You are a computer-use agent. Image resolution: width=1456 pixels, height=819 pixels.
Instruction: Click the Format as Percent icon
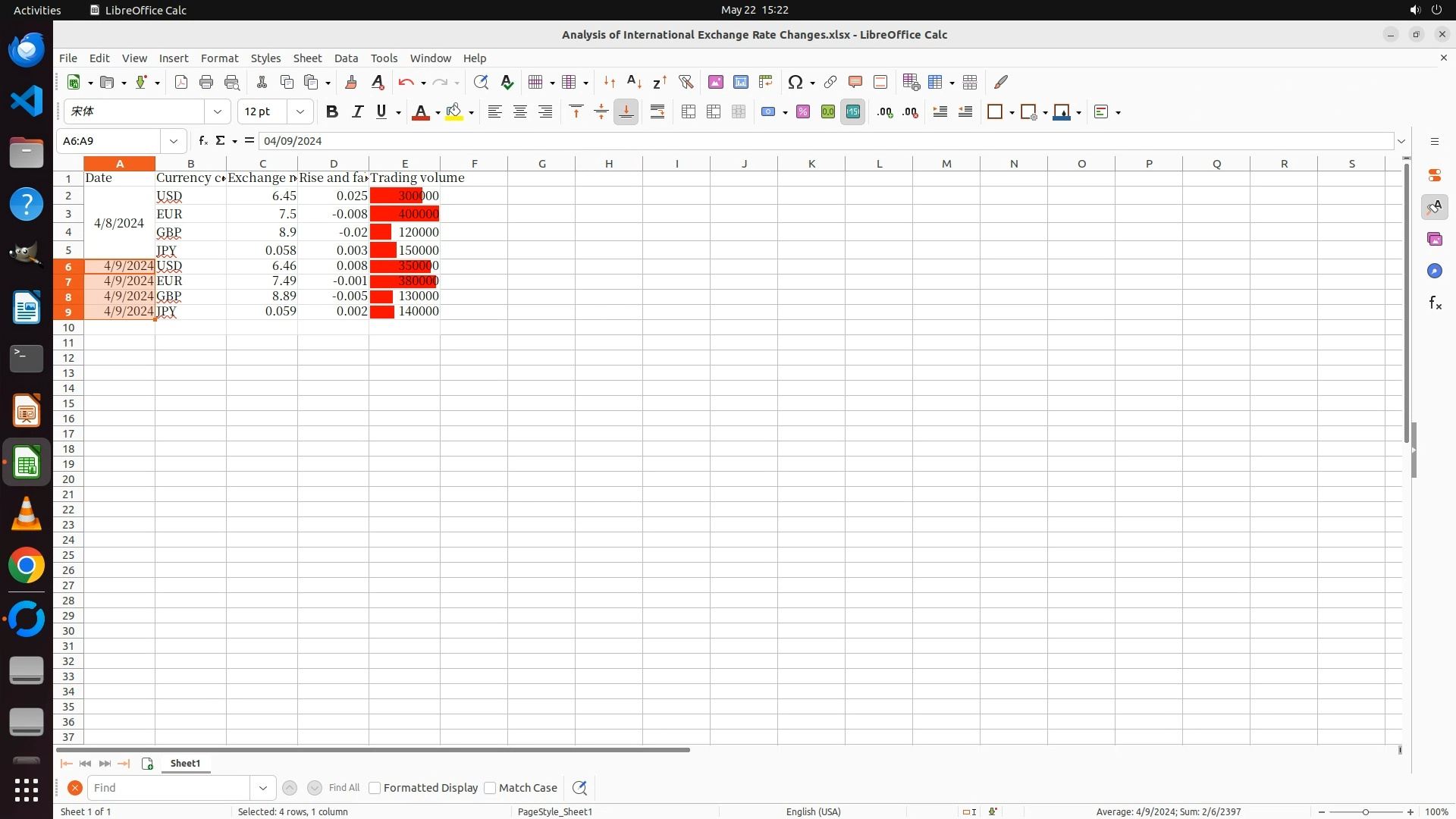point(803,112)
